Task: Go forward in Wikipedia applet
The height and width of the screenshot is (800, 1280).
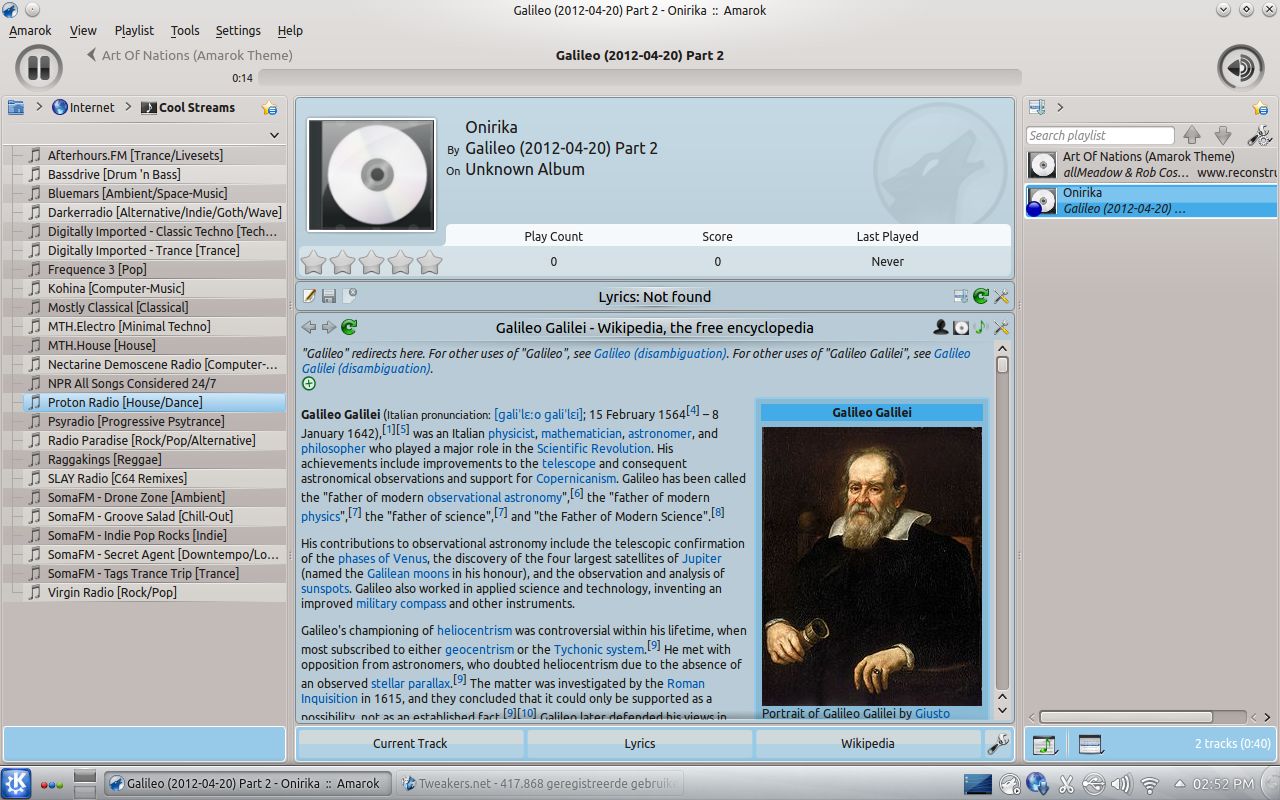Action: [x=329, y=327]
